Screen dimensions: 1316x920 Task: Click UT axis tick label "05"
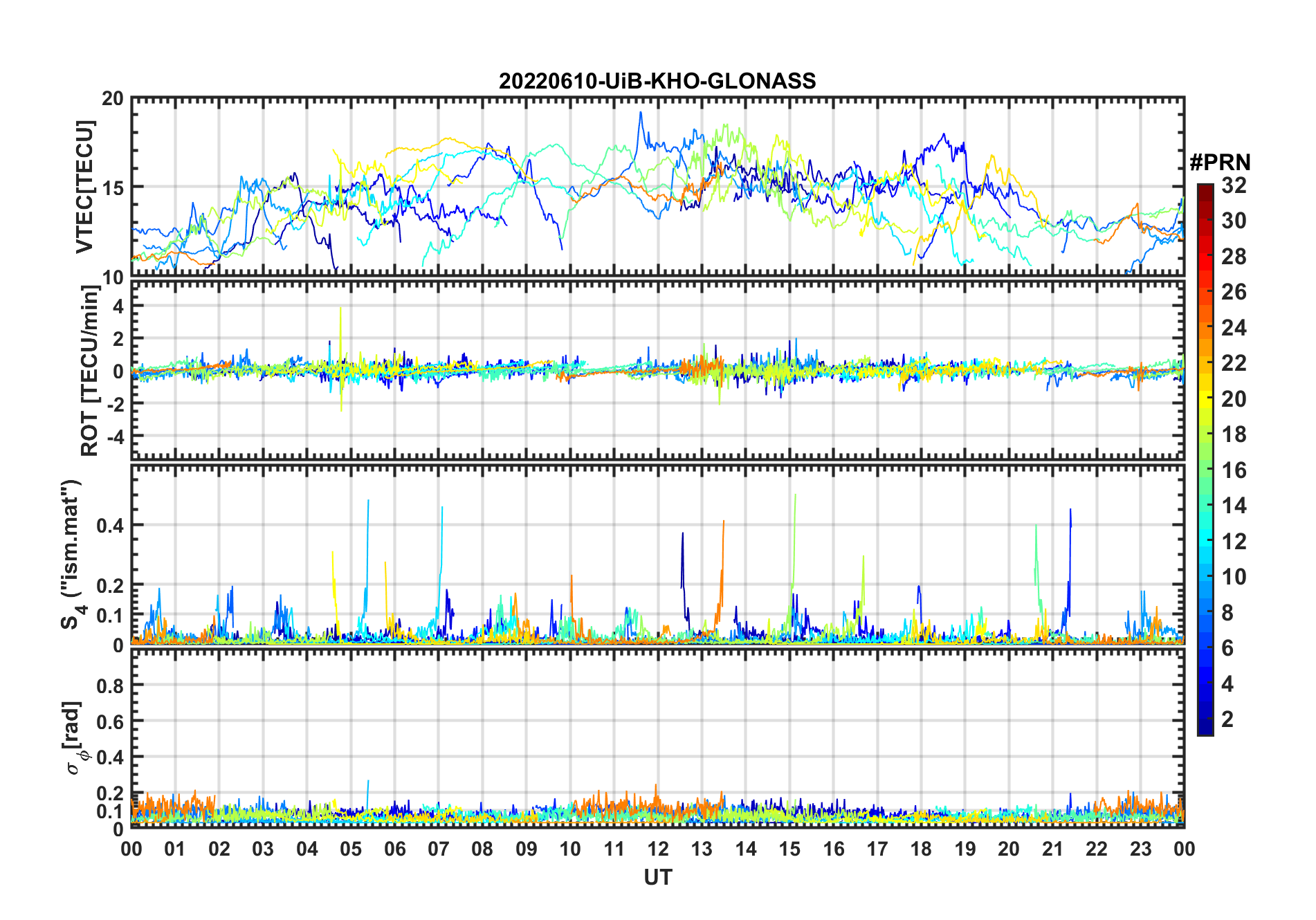pyautogui.click(x=351, y=849)
